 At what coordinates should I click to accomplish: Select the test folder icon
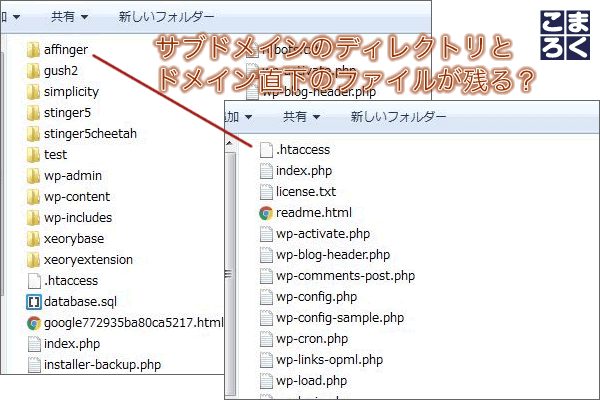click(33, 155)
